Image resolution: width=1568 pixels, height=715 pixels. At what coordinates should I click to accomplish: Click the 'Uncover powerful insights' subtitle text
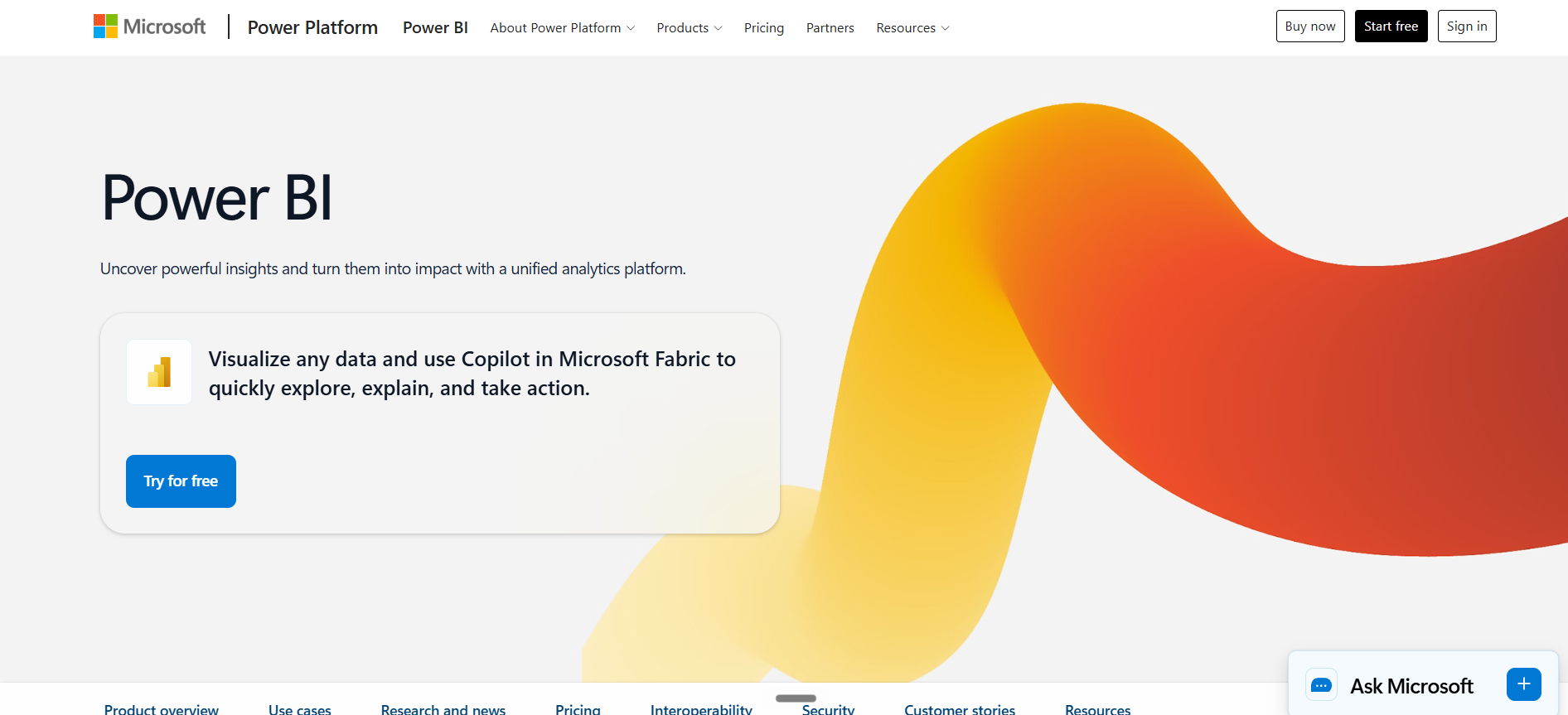pyautogui.click(x=393, y=268)
